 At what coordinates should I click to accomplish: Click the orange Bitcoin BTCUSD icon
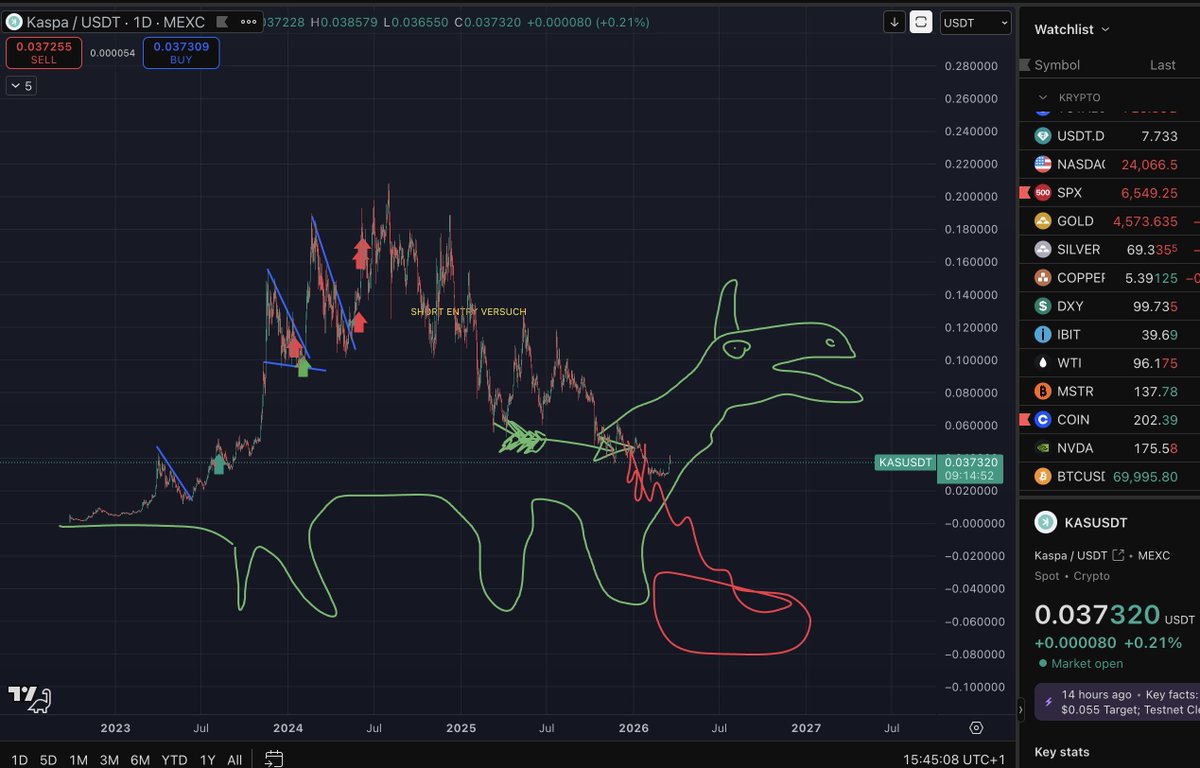(x=1043, y=476)
